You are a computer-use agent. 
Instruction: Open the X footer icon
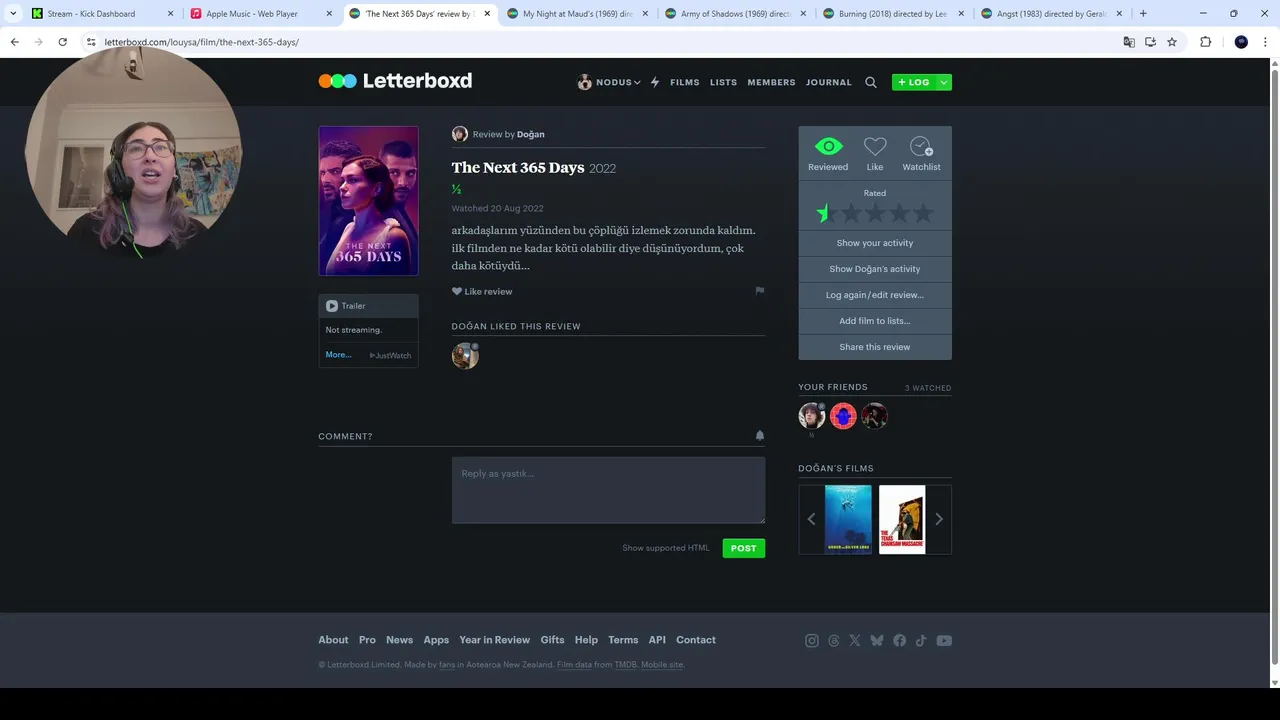click(x=855, y=641)
